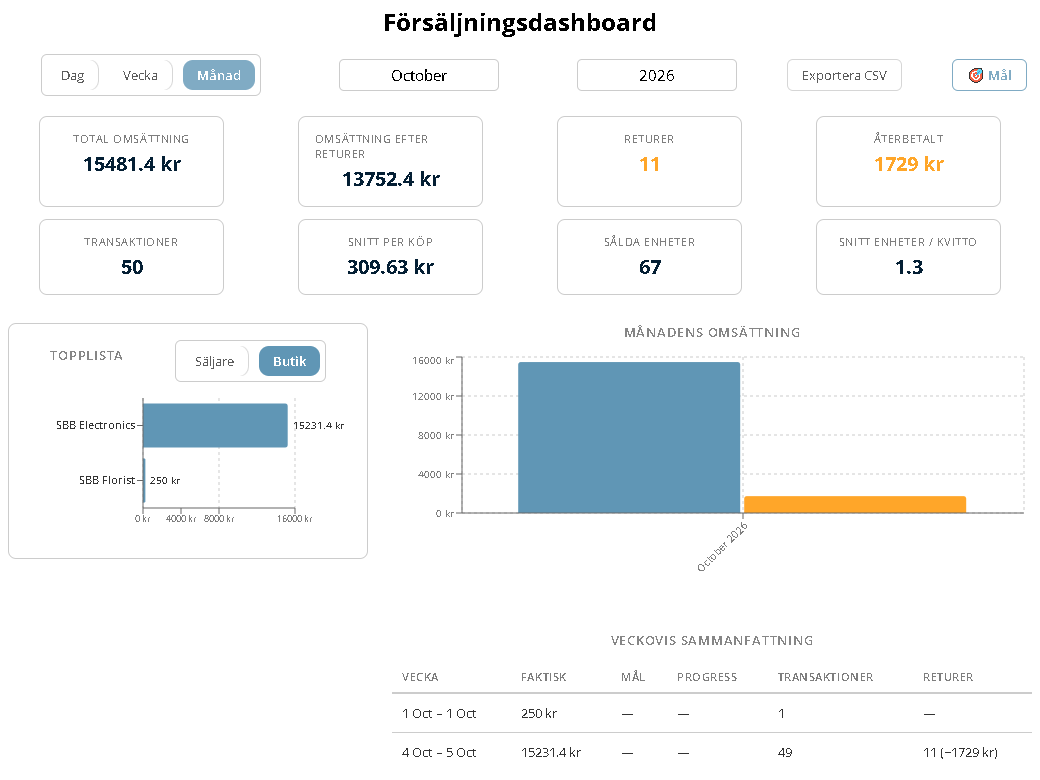Viewport: 1040px width, 780px height.
Task: Click the 15231.4 kr Faktisk cell
Action: (x=551, y=753)
